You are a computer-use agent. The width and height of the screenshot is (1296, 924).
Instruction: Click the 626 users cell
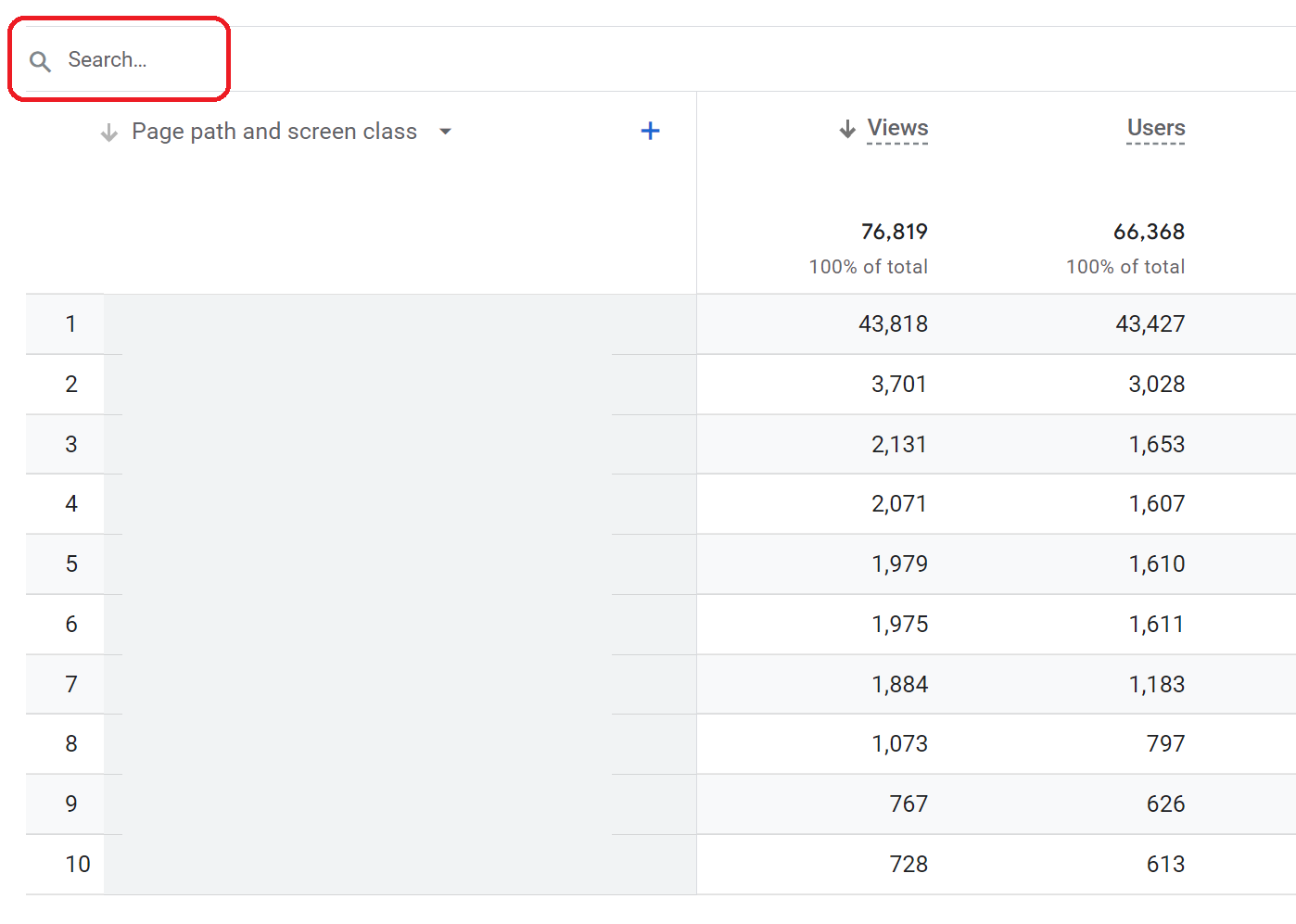point(1166,804)
